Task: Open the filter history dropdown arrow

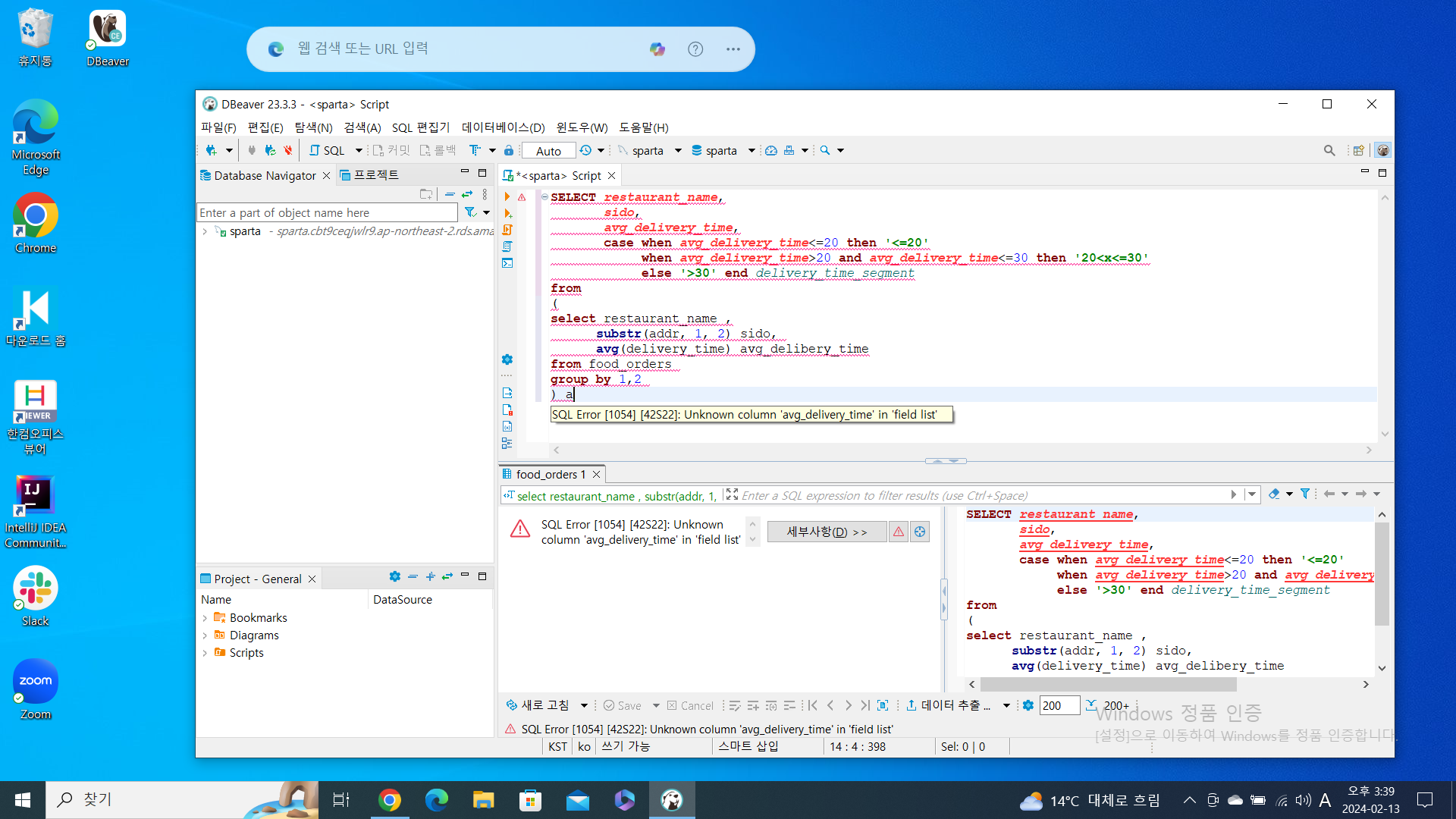Action: (x=1252, y=494)
